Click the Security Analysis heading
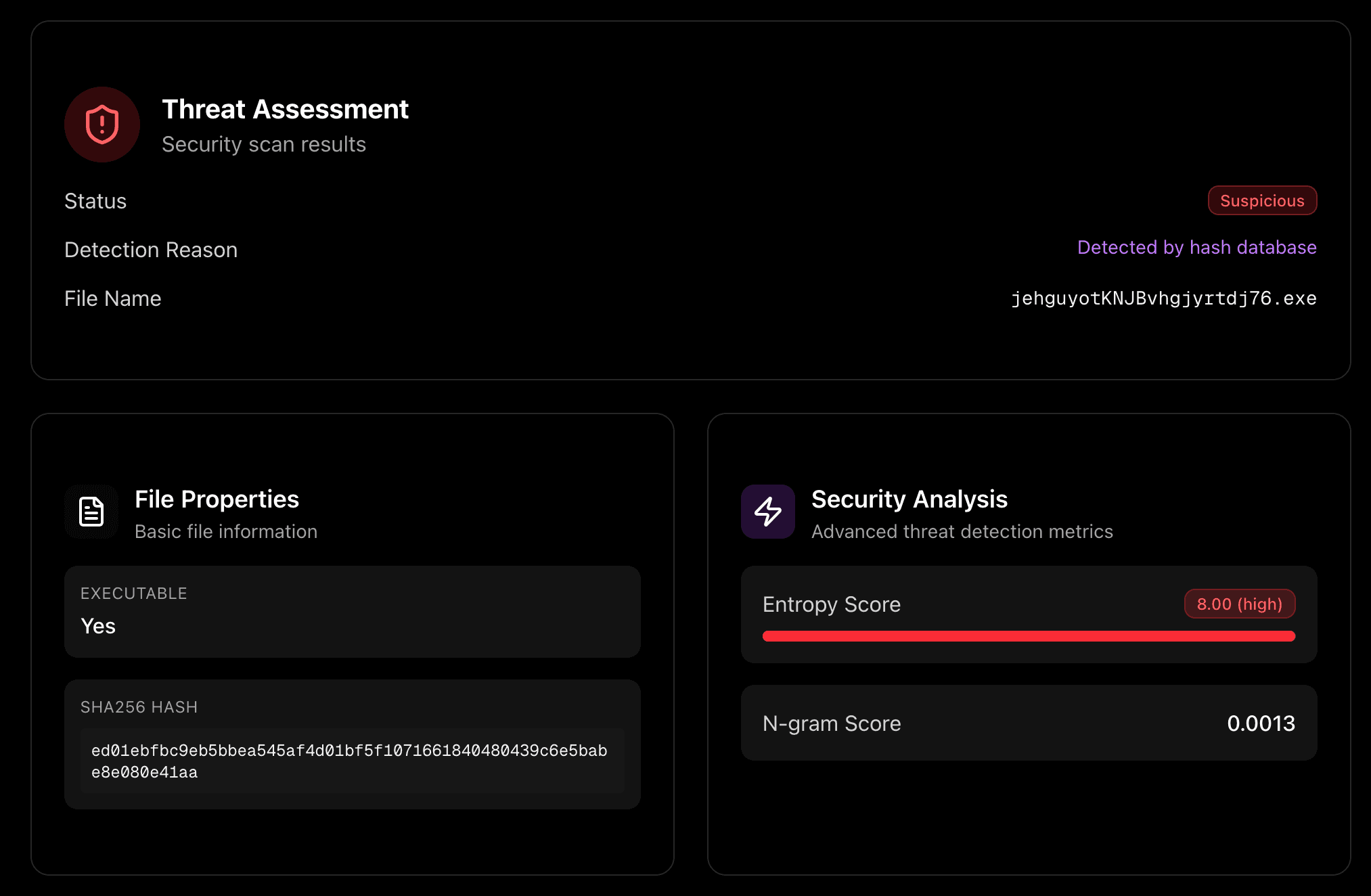 coord(909,499)
